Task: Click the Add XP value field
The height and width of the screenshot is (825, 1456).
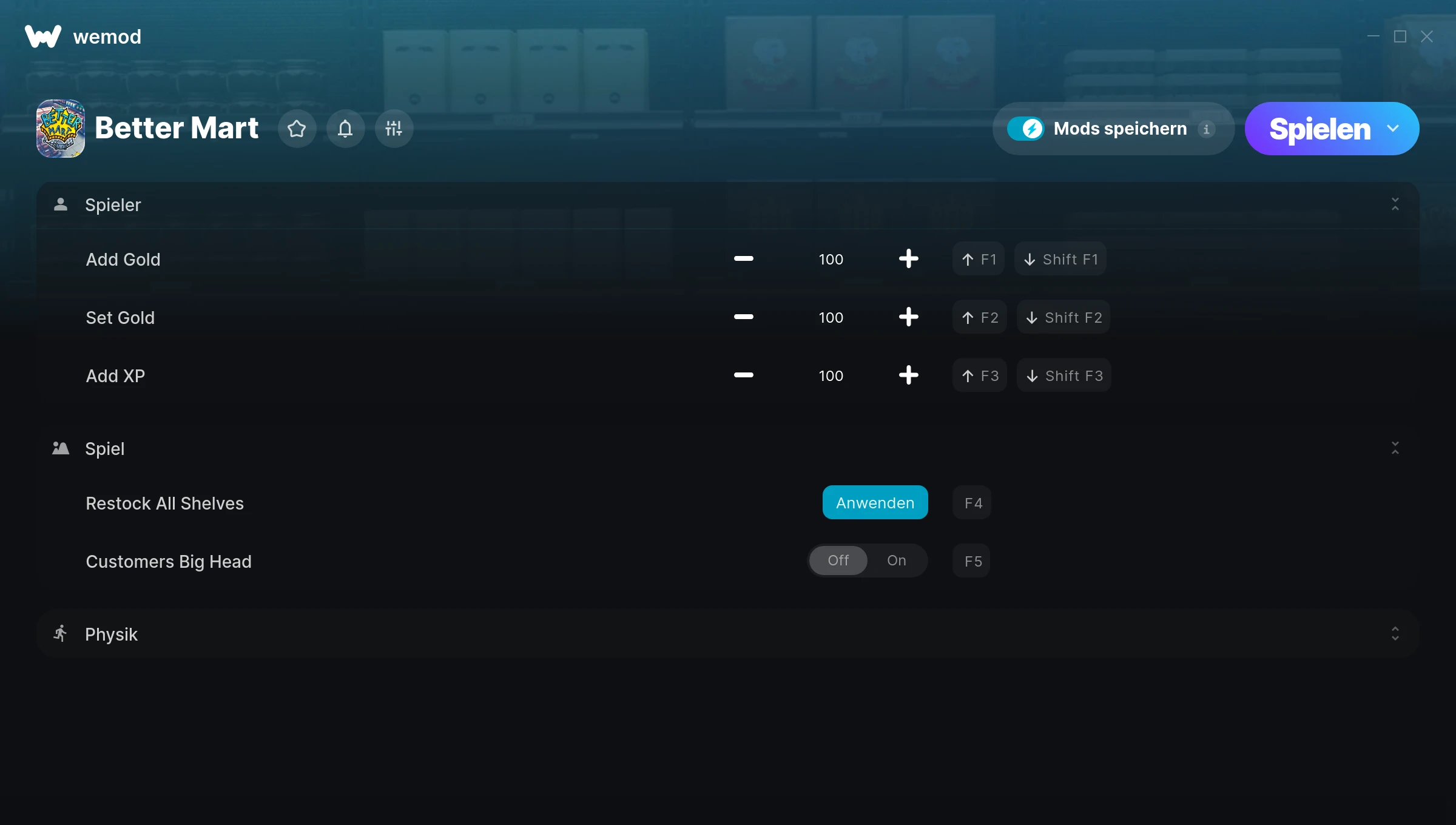Action: click(x=831, y=376)
